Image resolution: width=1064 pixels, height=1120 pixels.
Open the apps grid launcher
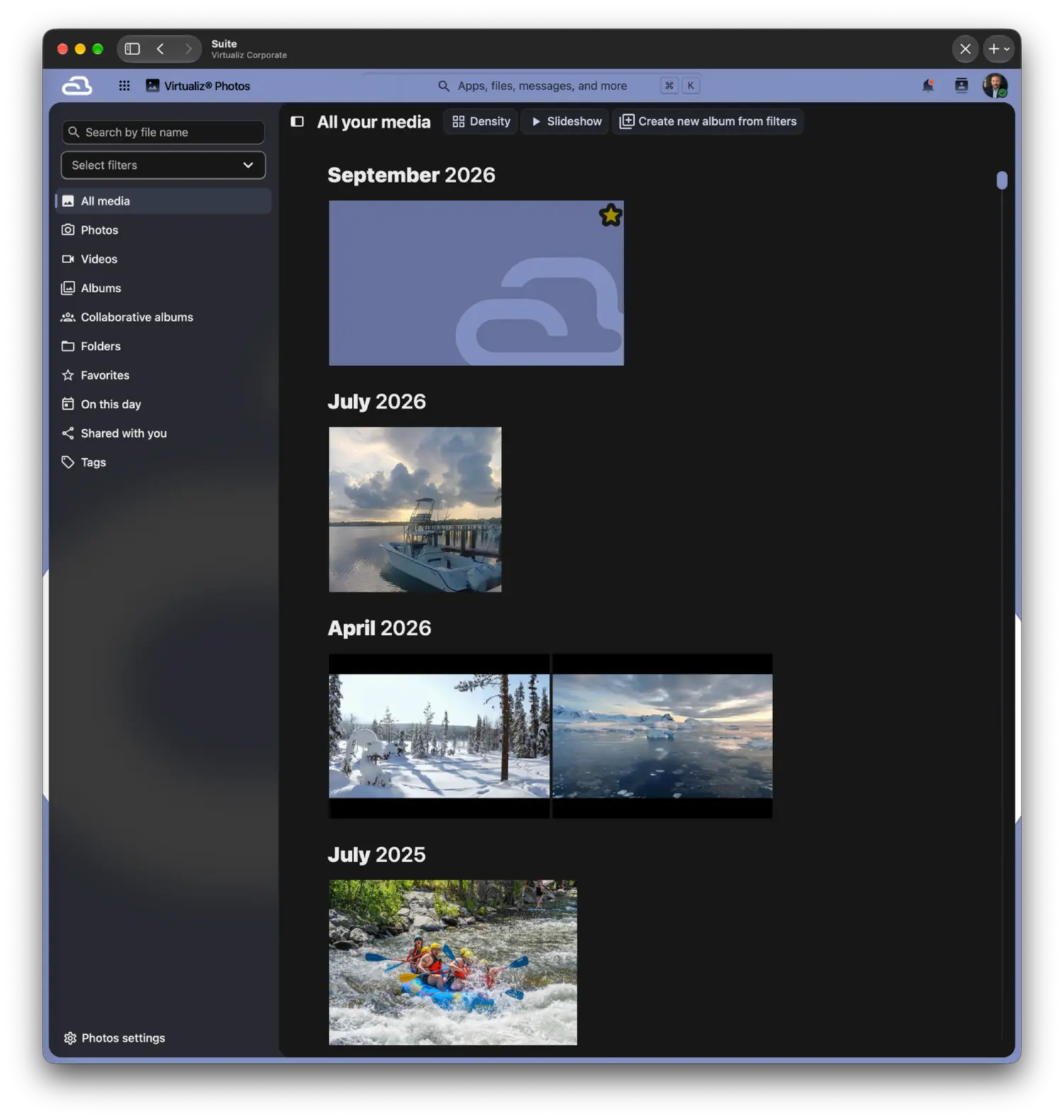[x=124, y=86]
